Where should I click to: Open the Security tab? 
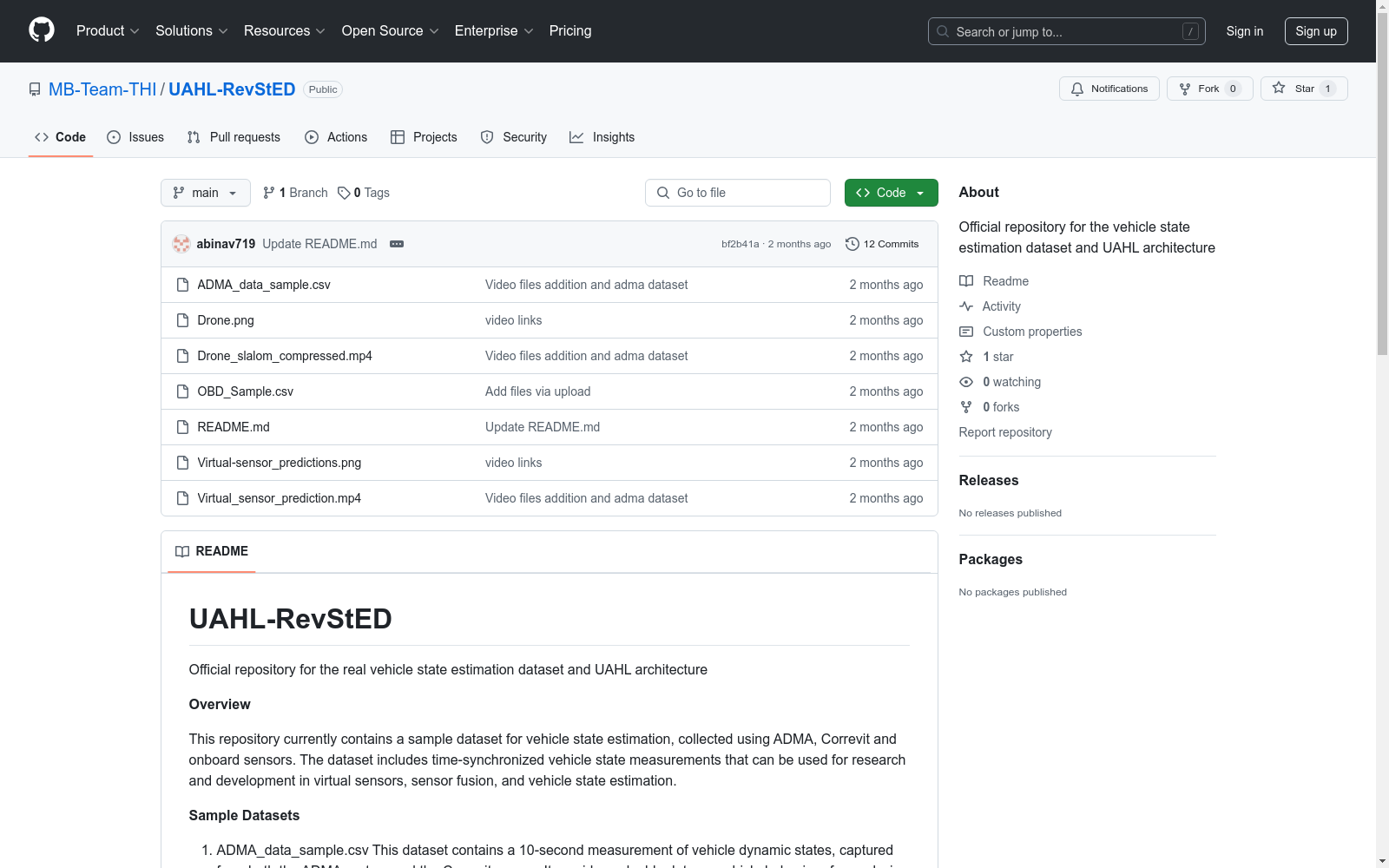514,137
